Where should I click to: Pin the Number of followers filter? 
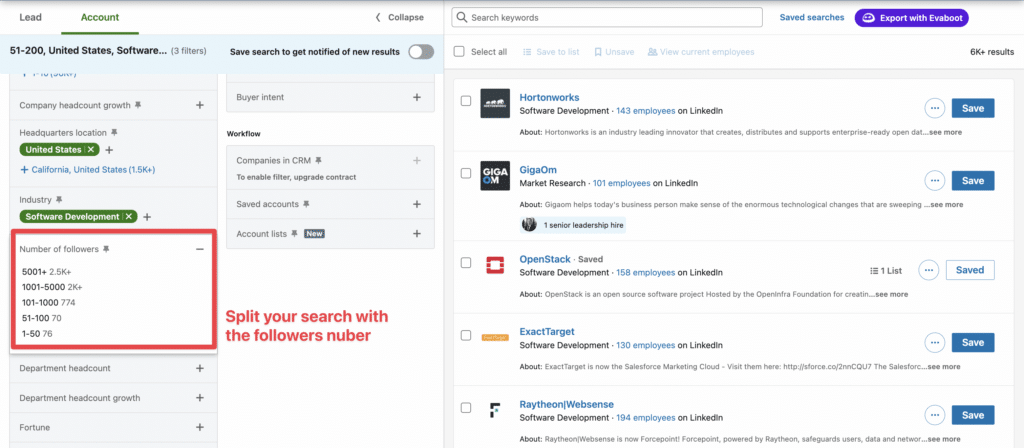point(106,249)
